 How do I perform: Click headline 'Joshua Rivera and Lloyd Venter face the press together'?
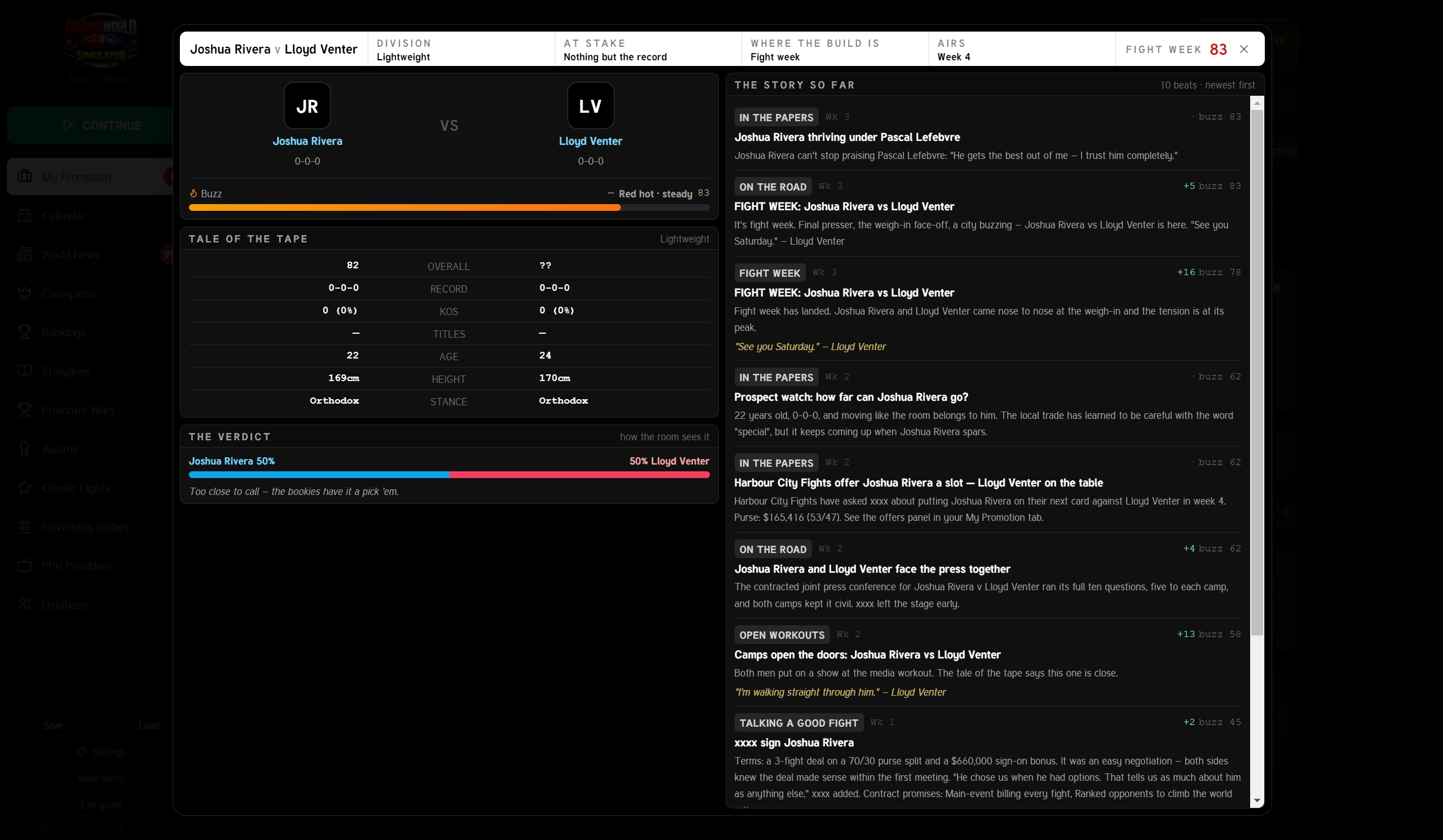click(872, 569)
